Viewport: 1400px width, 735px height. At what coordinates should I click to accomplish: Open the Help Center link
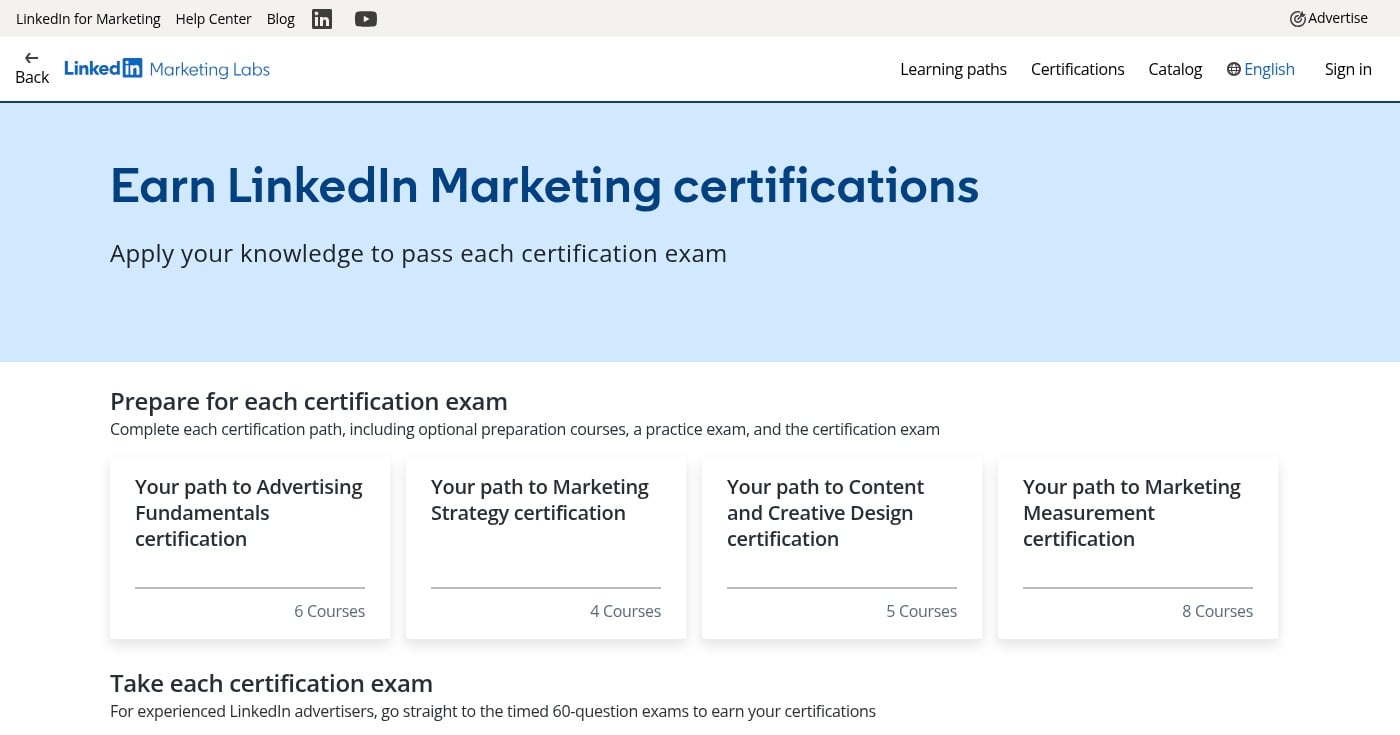click(x=213, y=19)
